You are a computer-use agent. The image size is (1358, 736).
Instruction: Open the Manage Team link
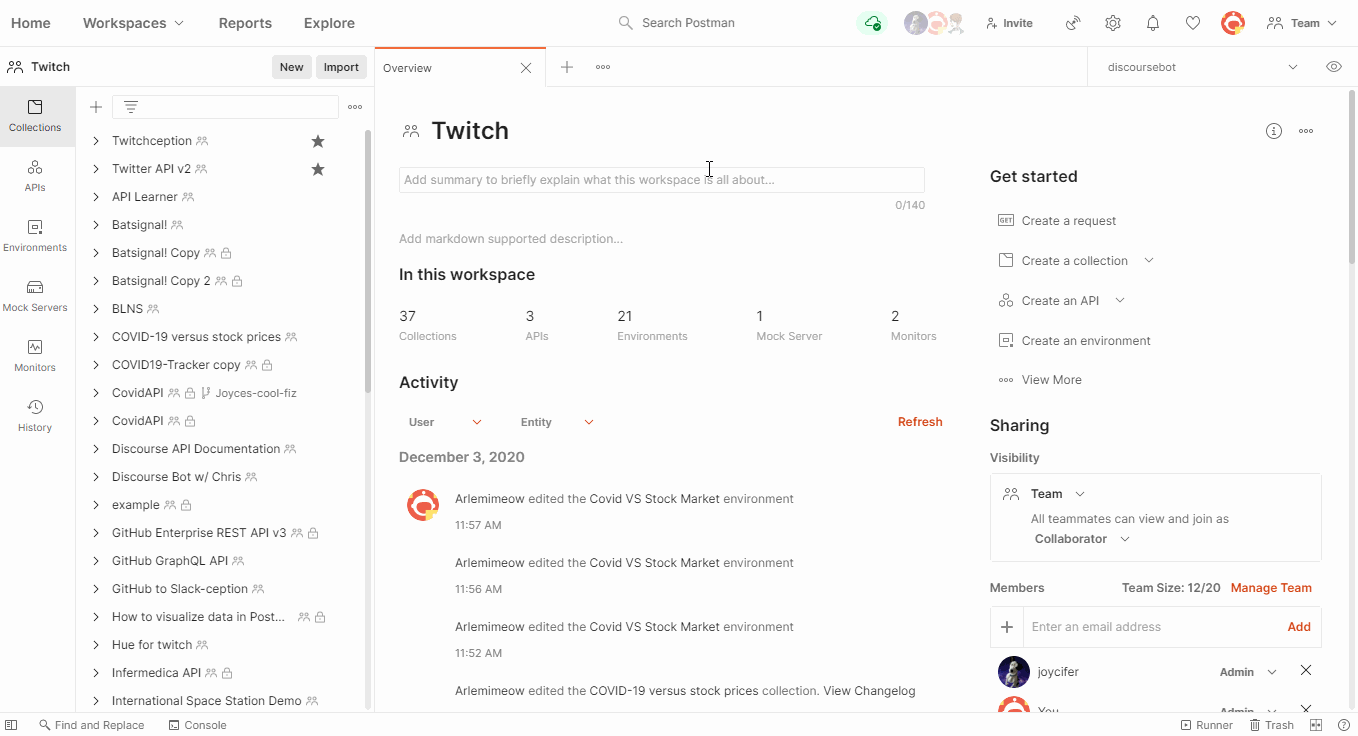[1271, 588]
